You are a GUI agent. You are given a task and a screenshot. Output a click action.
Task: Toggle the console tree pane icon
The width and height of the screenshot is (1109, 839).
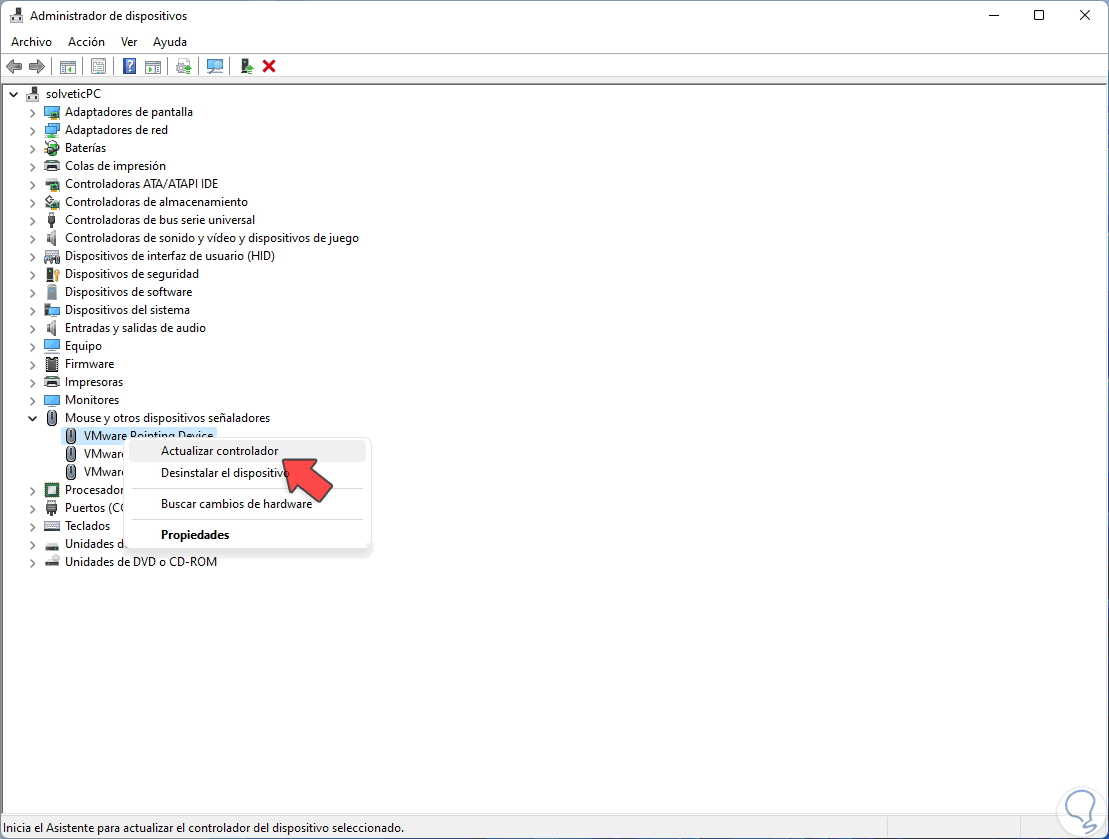coord(68,66)
